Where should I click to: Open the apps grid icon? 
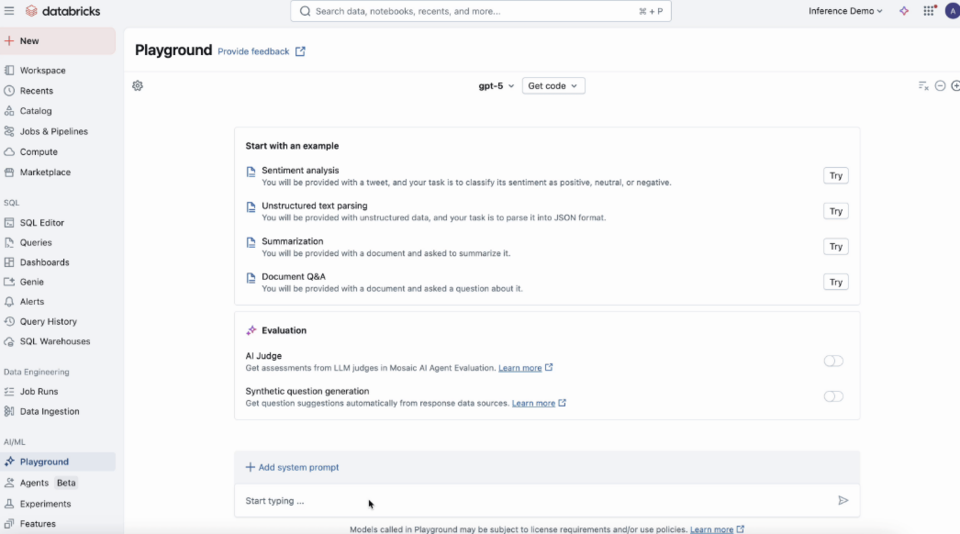[x=929, y=11]
